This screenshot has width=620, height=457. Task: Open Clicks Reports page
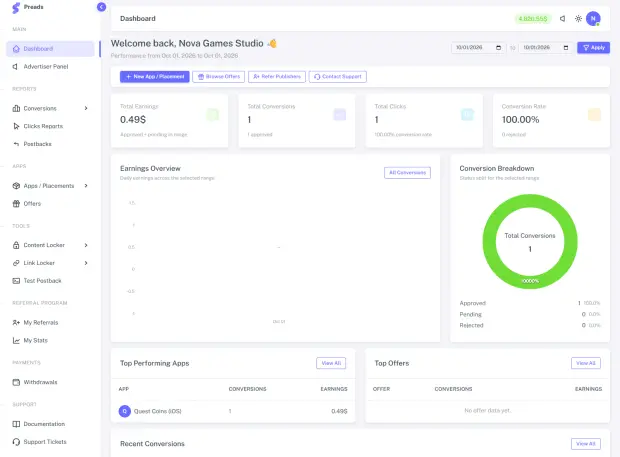coord(43,126)
